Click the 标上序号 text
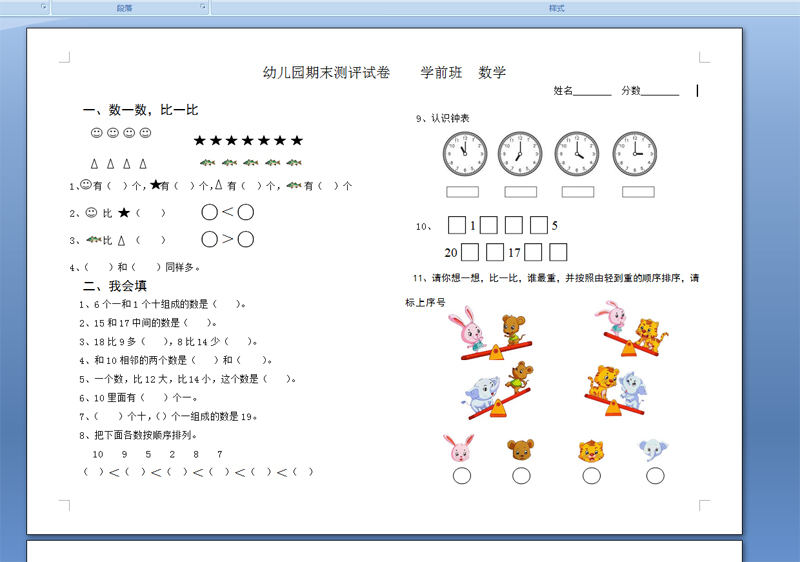The width and height of the screenshot is (800, 562). click(426, 302)
